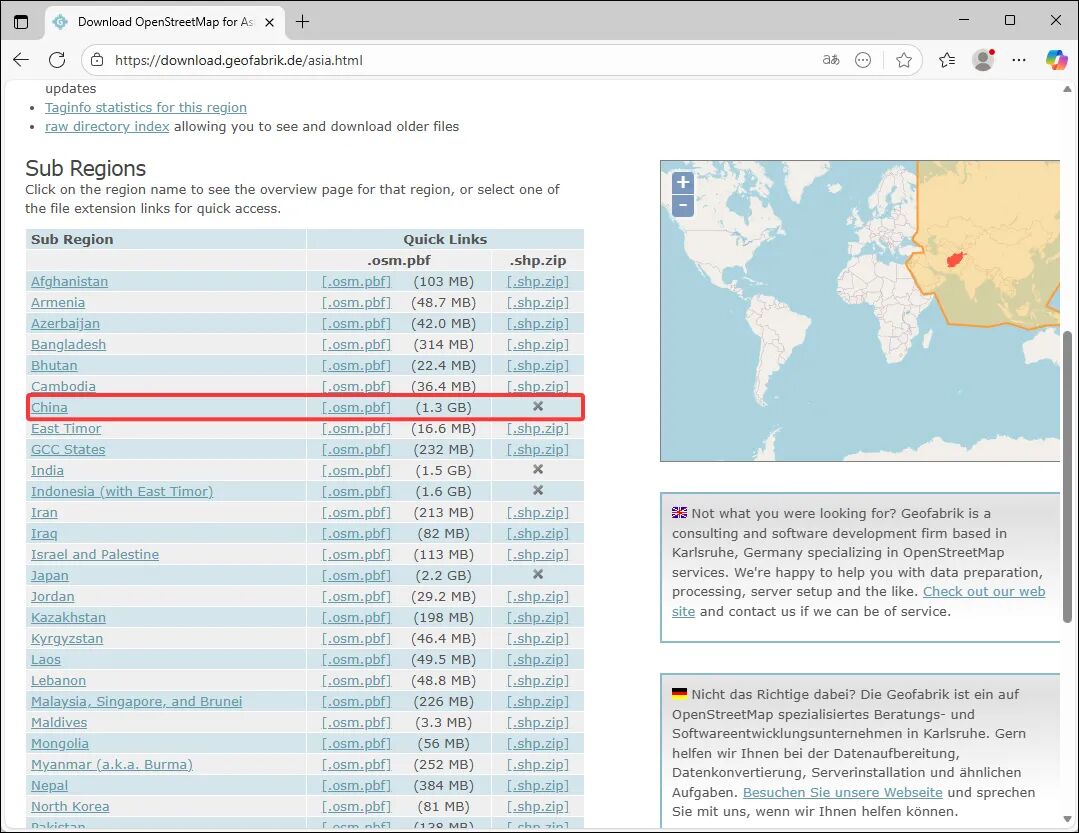The image size is (1079, 833).
Task: Open the India region page
Action: (47, 470)
